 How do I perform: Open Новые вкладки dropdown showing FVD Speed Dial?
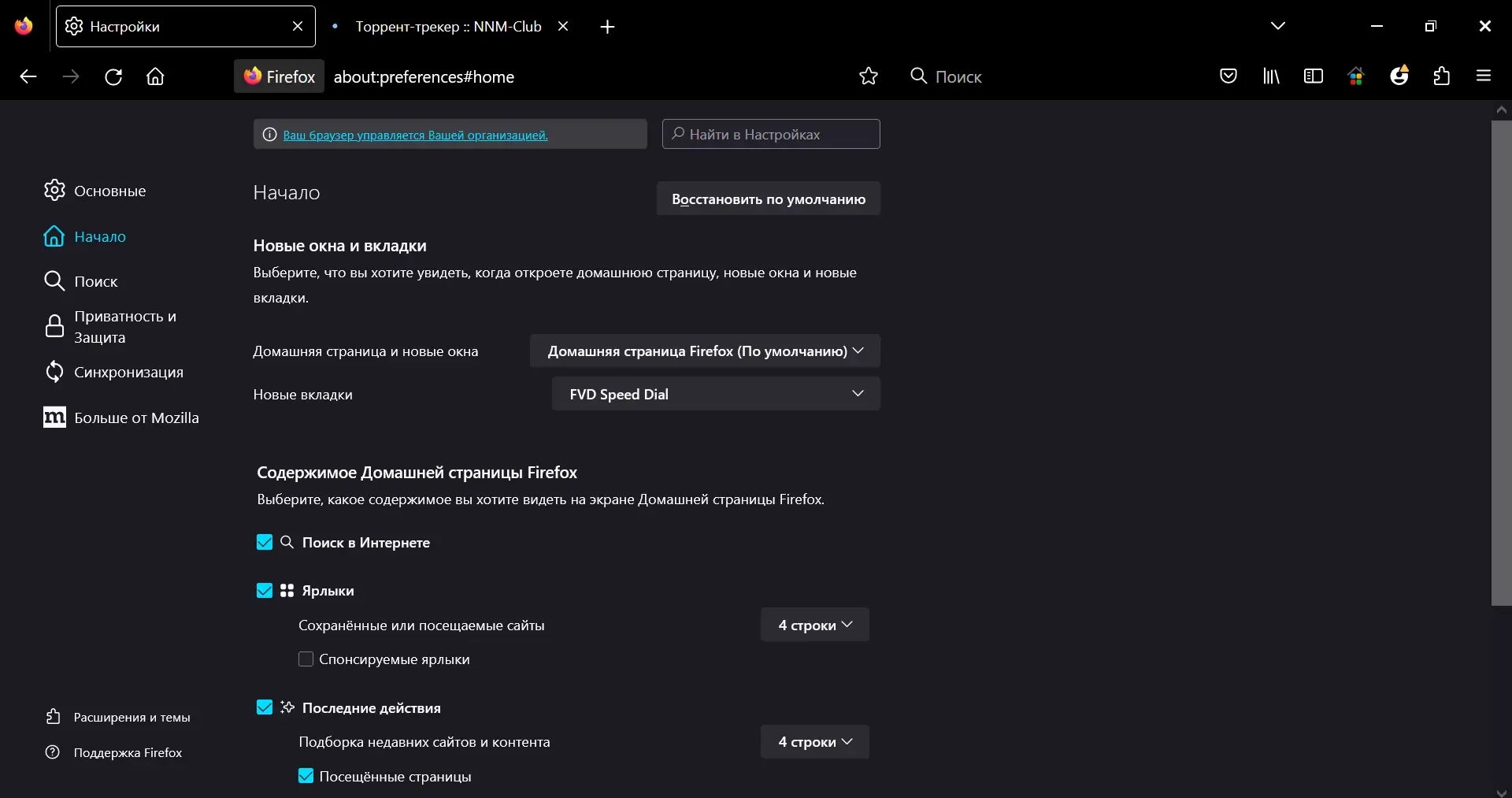pos(716,394)
